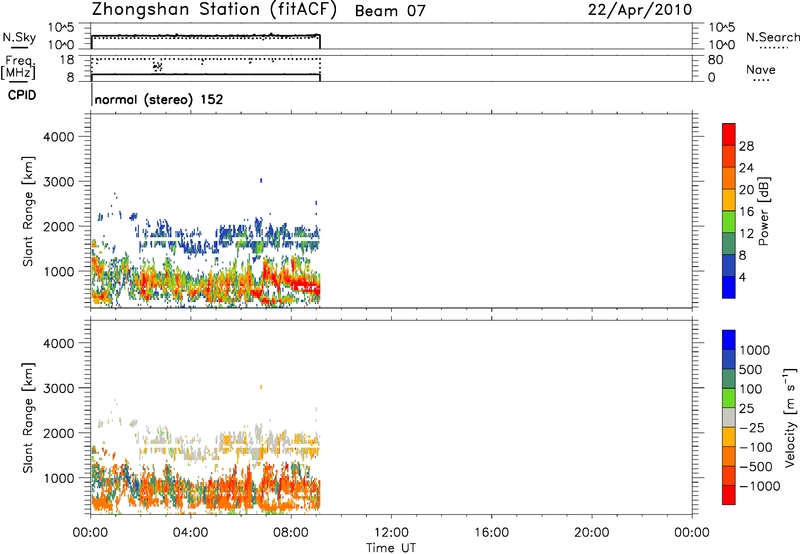Click the 'Zhongshan Station (fitACF)' title
The image size is (800, 554).
[215, 10]
